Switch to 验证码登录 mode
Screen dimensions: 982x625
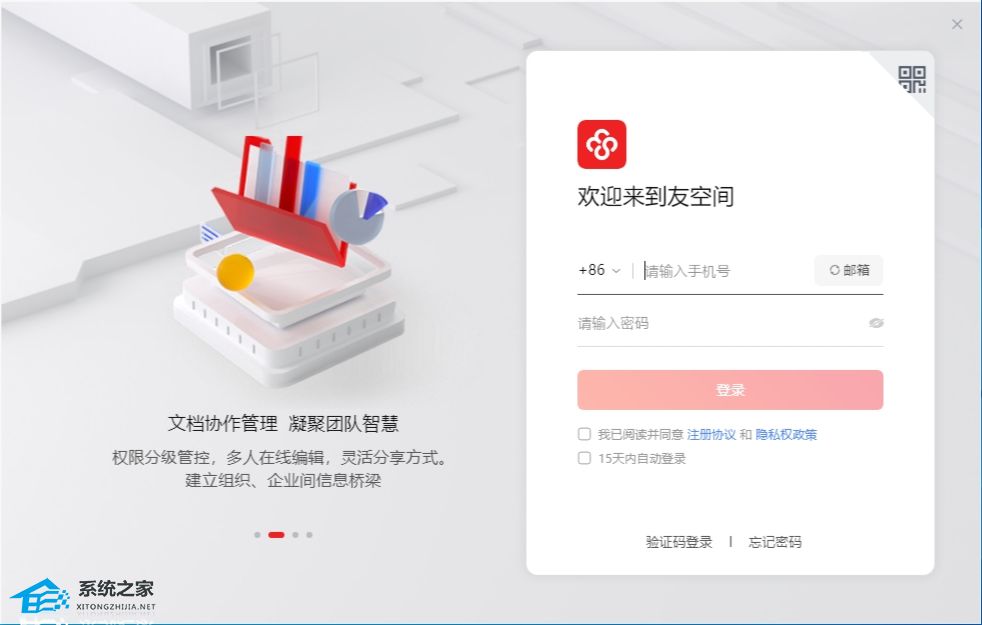(679, 542)
